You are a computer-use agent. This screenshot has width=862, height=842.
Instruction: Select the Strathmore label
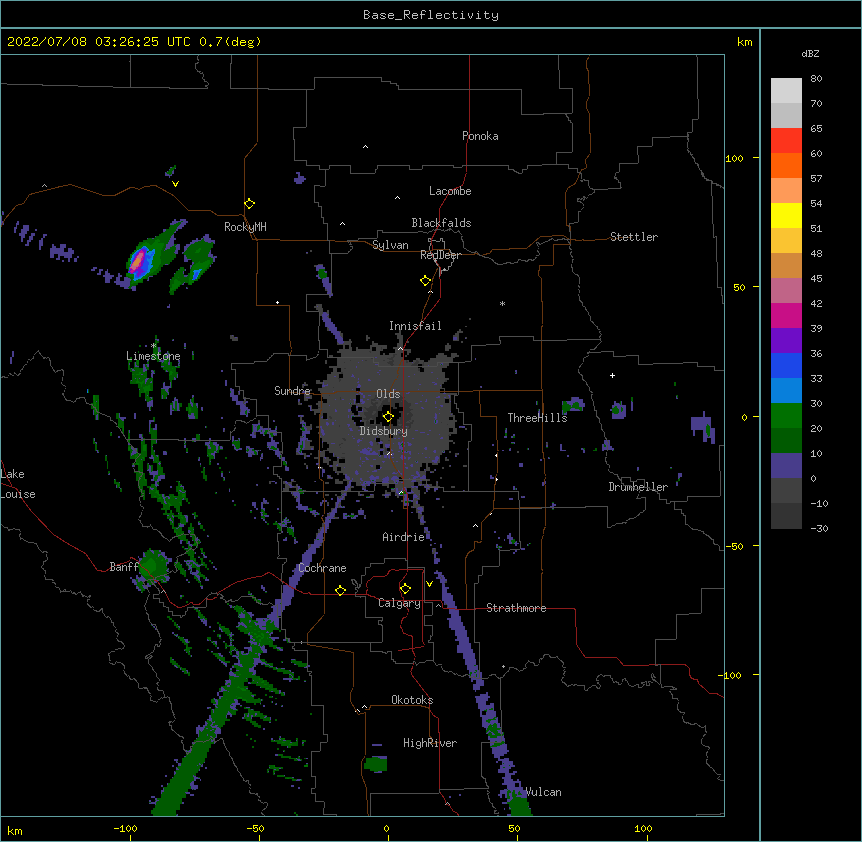pos(516,608)
